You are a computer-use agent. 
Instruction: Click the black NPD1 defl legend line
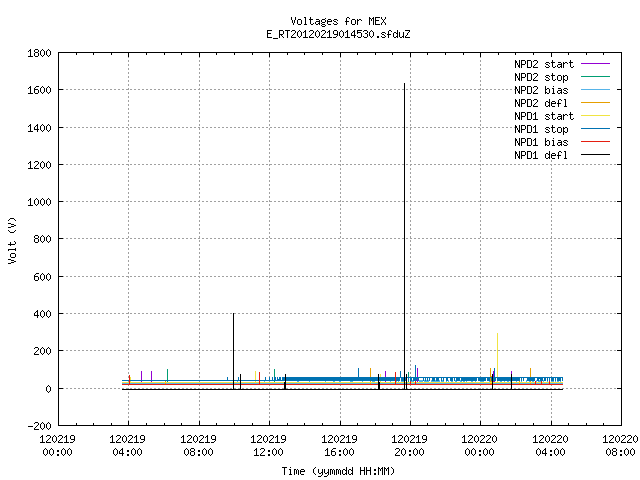[596, 155]
